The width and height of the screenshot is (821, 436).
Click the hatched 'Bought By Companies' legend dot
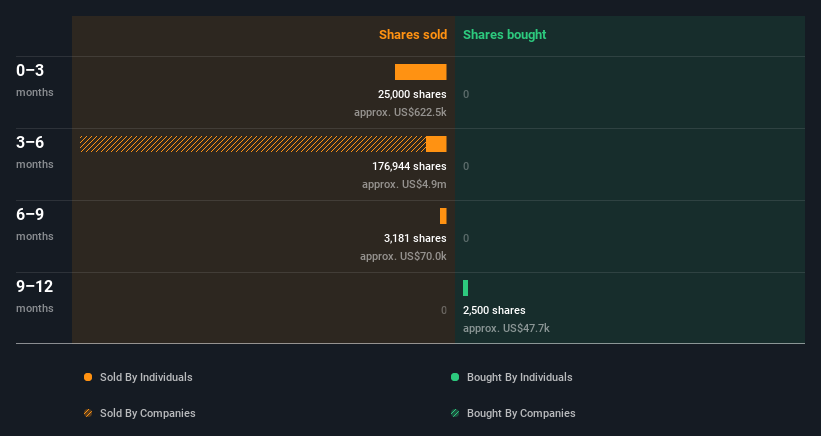pos(455,413)
